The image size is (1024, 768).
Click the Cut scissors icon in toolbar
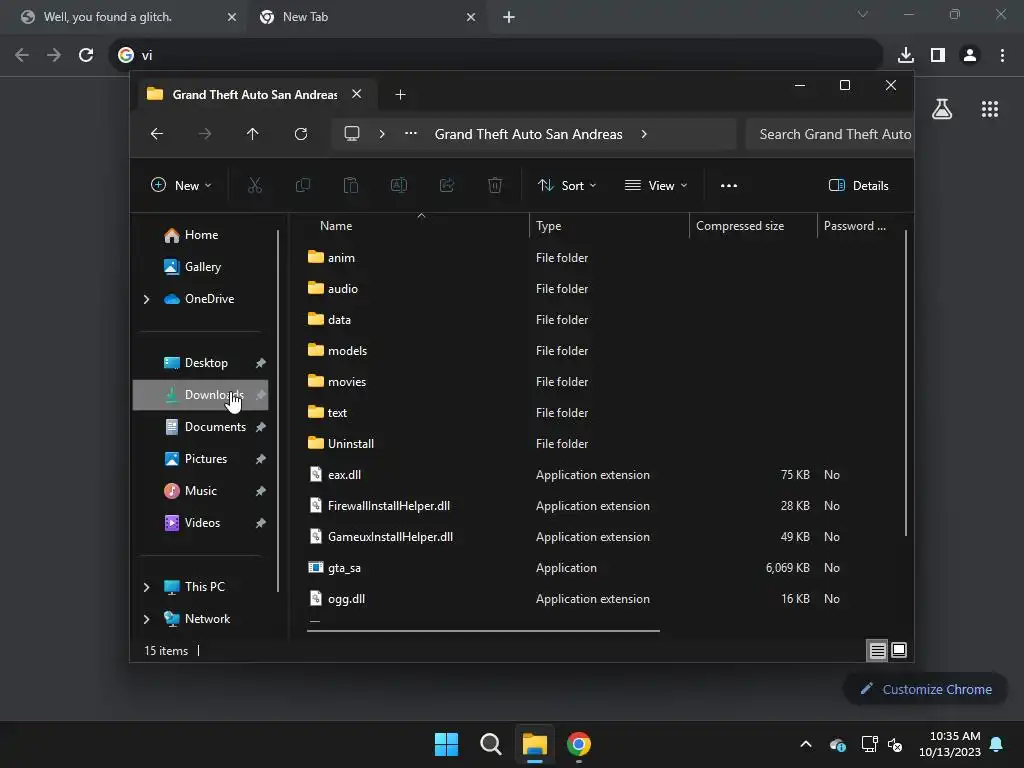tap(255, 185)
